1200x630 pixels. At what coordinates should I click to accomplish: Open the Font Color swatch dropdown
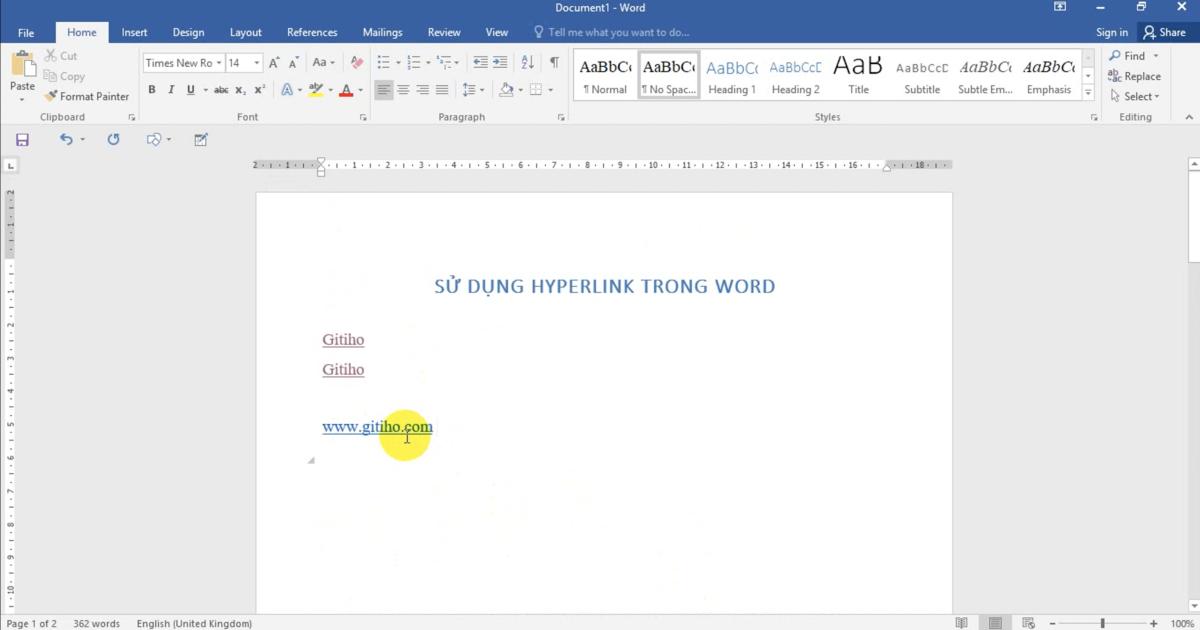359,89
